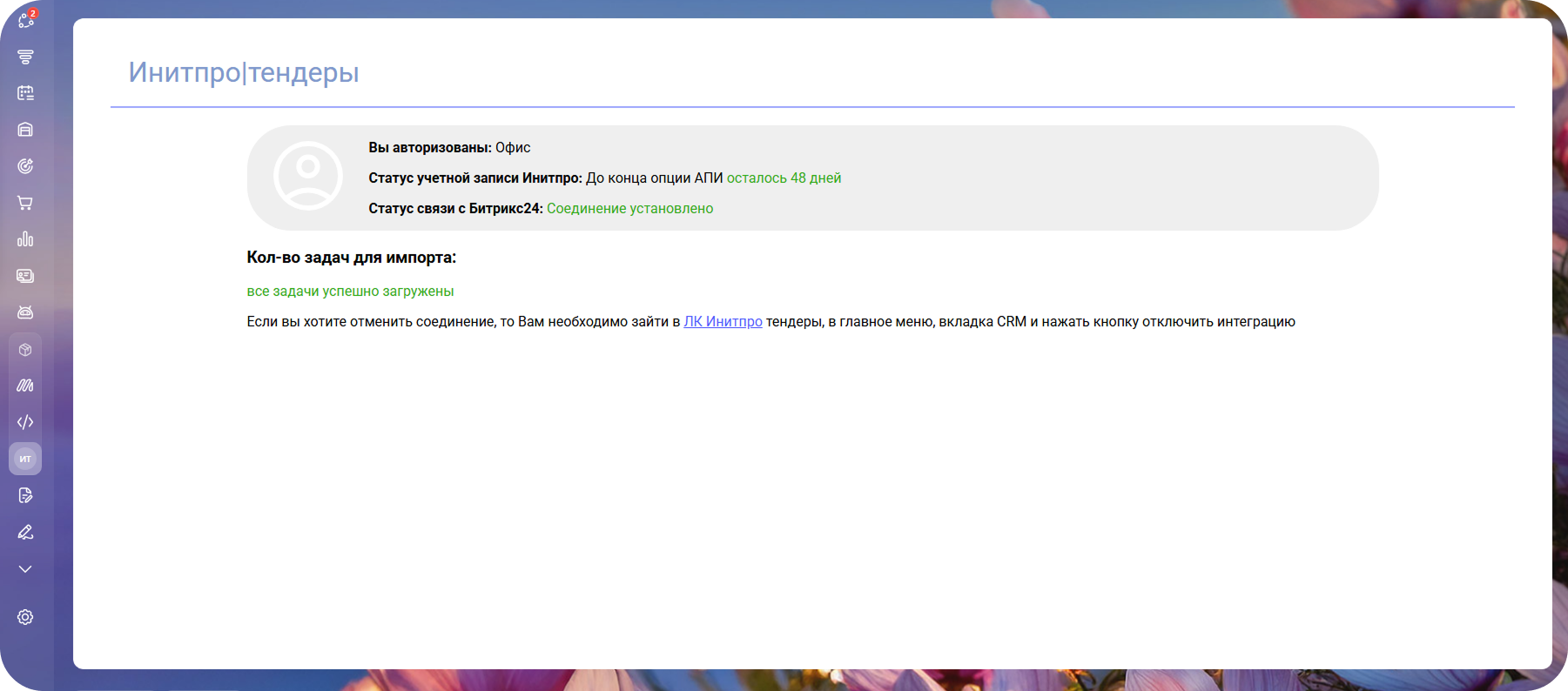The height and width of the screenshot is (691, 1568).
Task: Click 'Статус учетной записи Инитпро:' label
Action: pos(475,178)
